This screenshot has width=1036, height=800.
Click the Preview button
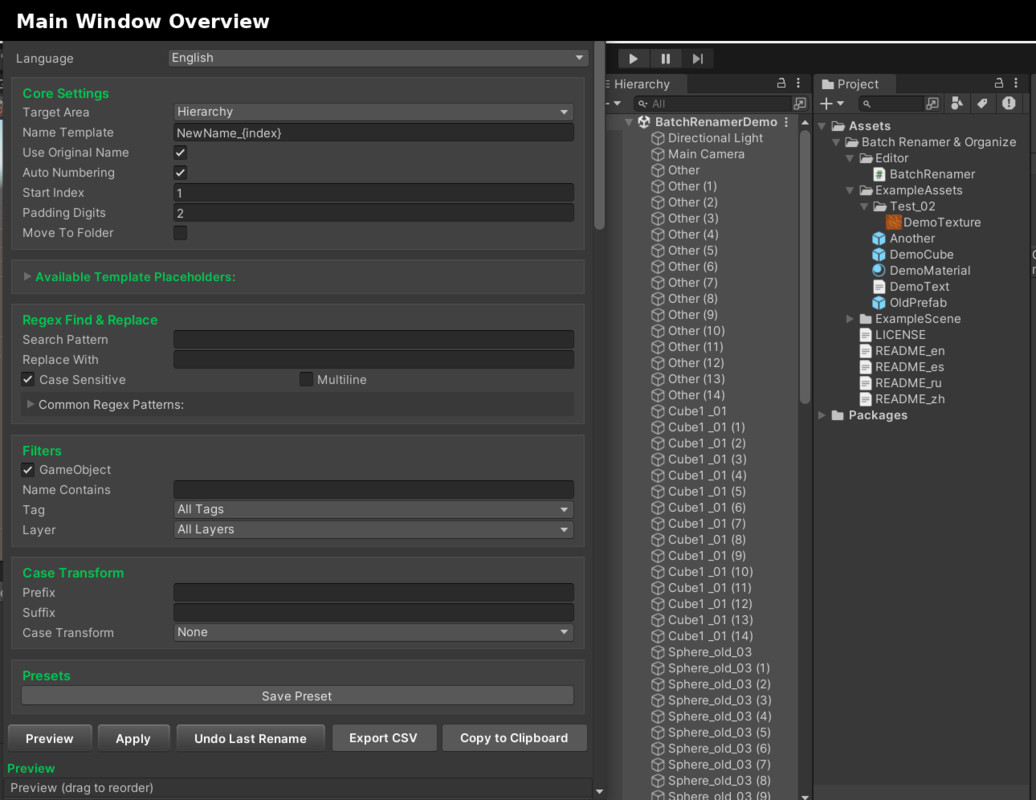pos(50,739)
